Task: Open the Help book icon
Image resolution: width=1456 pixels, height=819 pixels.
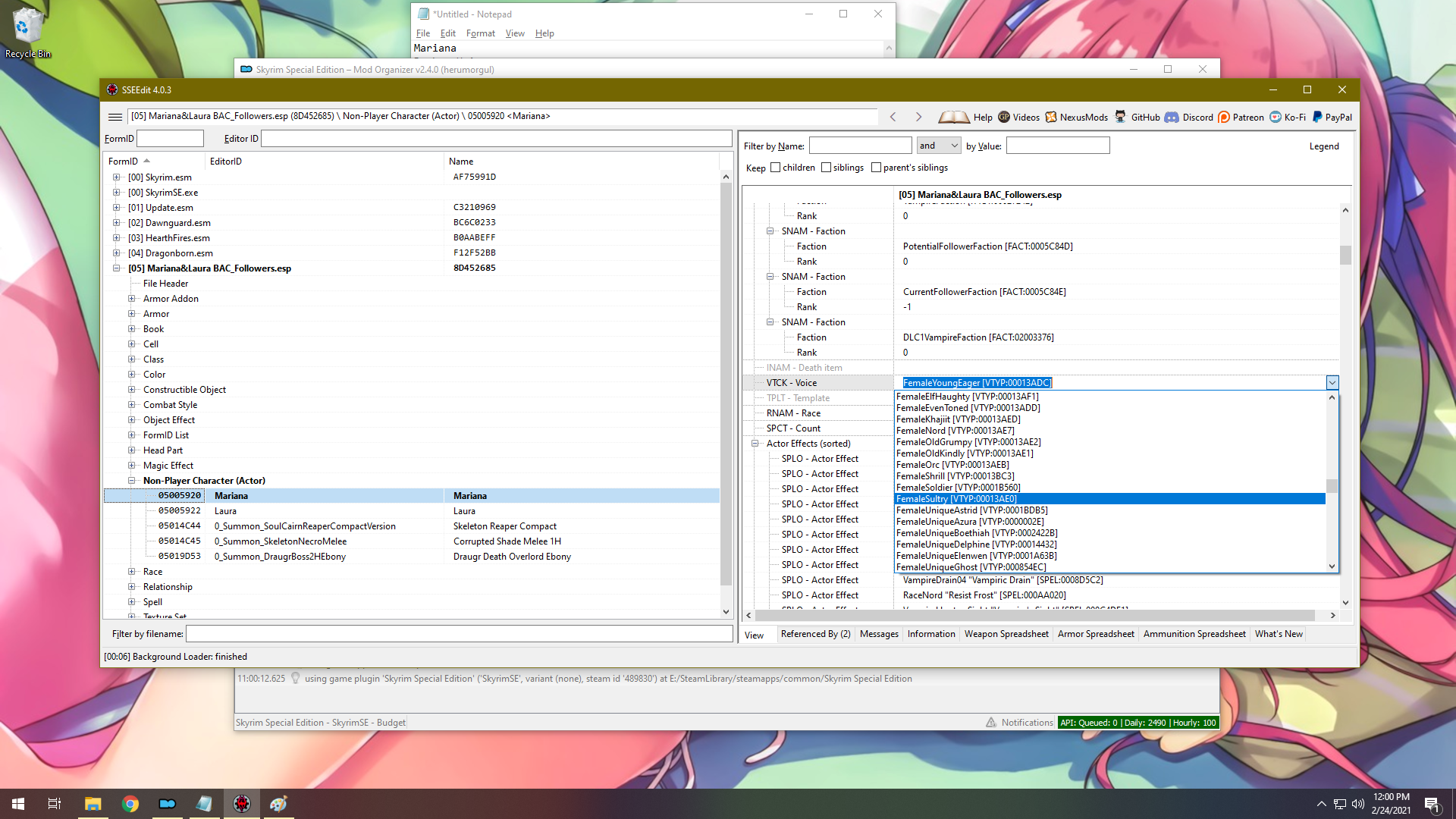Action: point(953,117)
